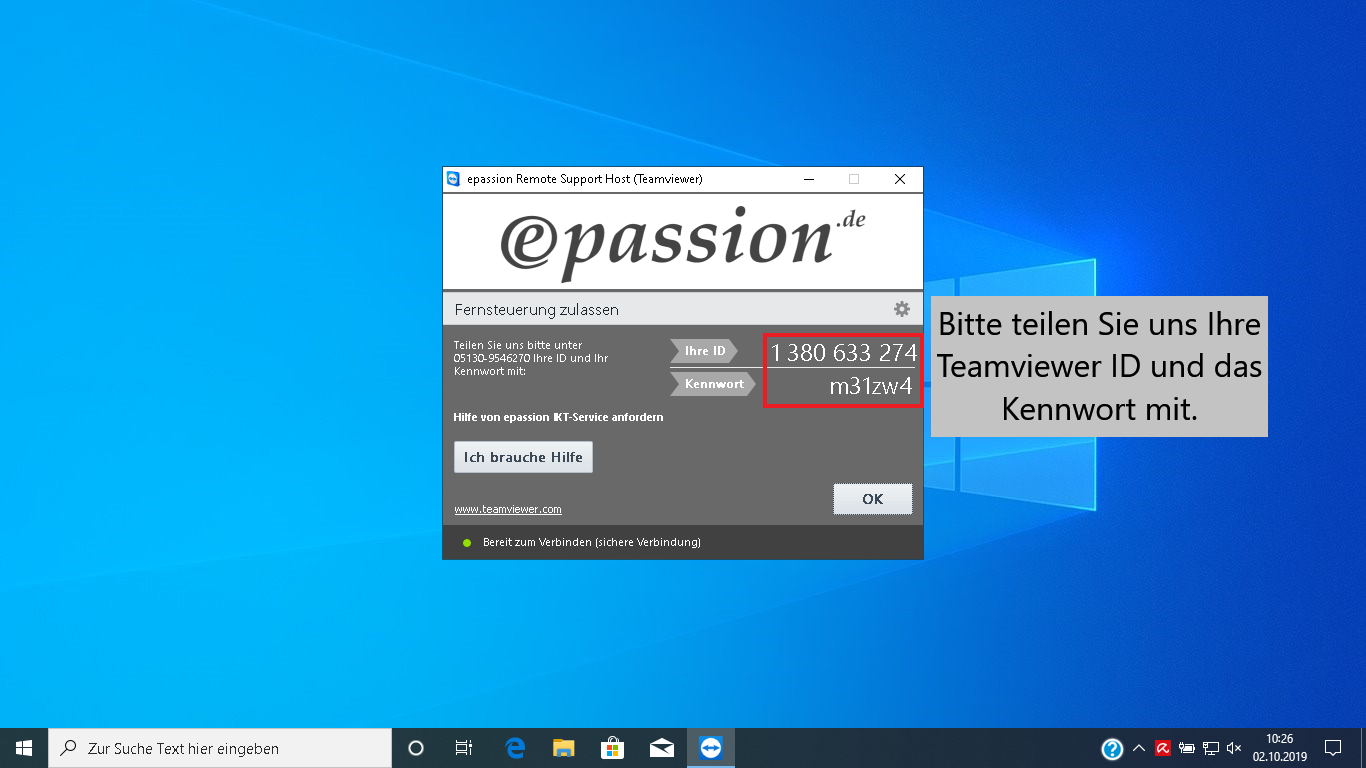1366x768 pixels.
Task: Click the 'Ich brauche Hilfe' button
Action: click(x=523, y=457)
